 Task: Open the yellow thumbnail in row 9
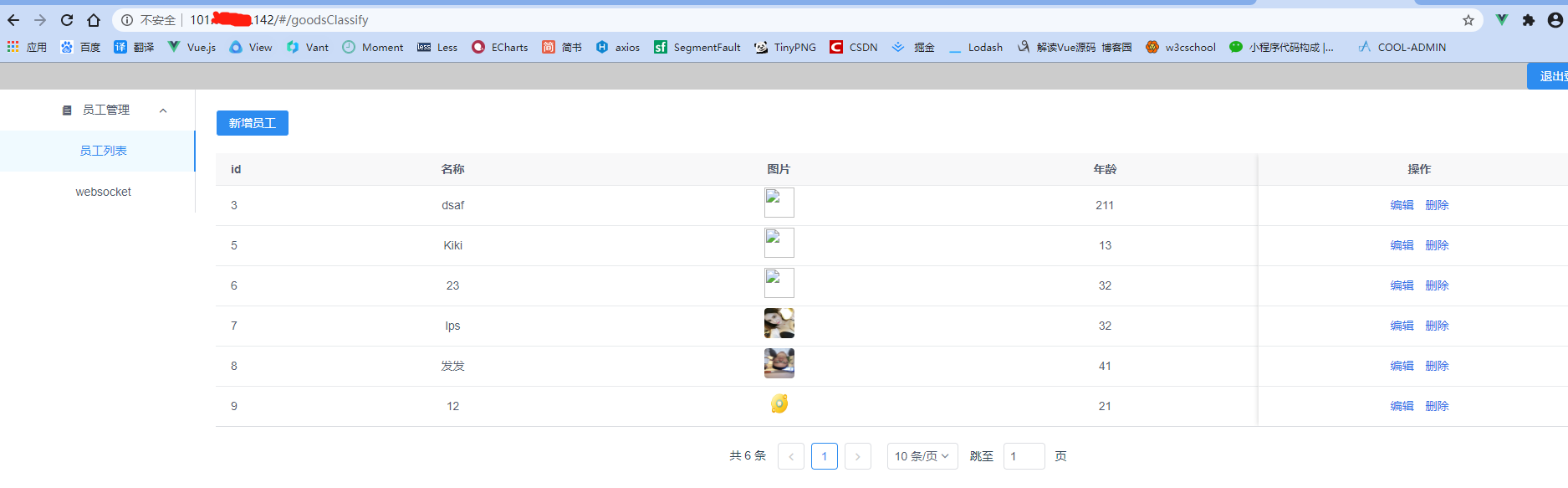[779, 403]
